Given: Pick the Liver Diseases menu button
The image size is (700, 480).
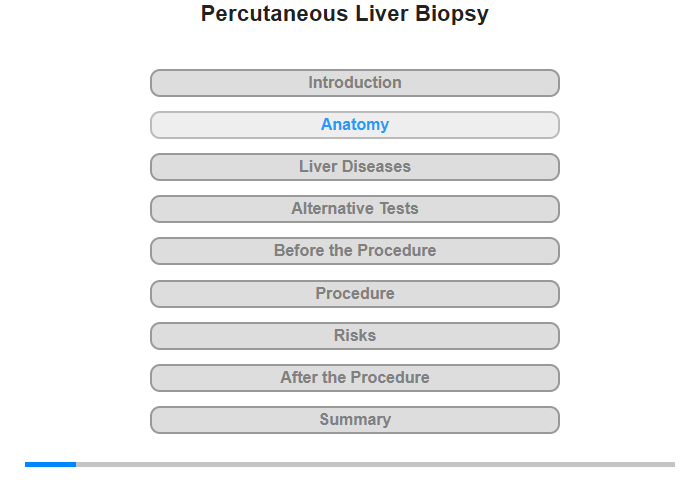Looking at the screenshot, I should pos(355,167).
